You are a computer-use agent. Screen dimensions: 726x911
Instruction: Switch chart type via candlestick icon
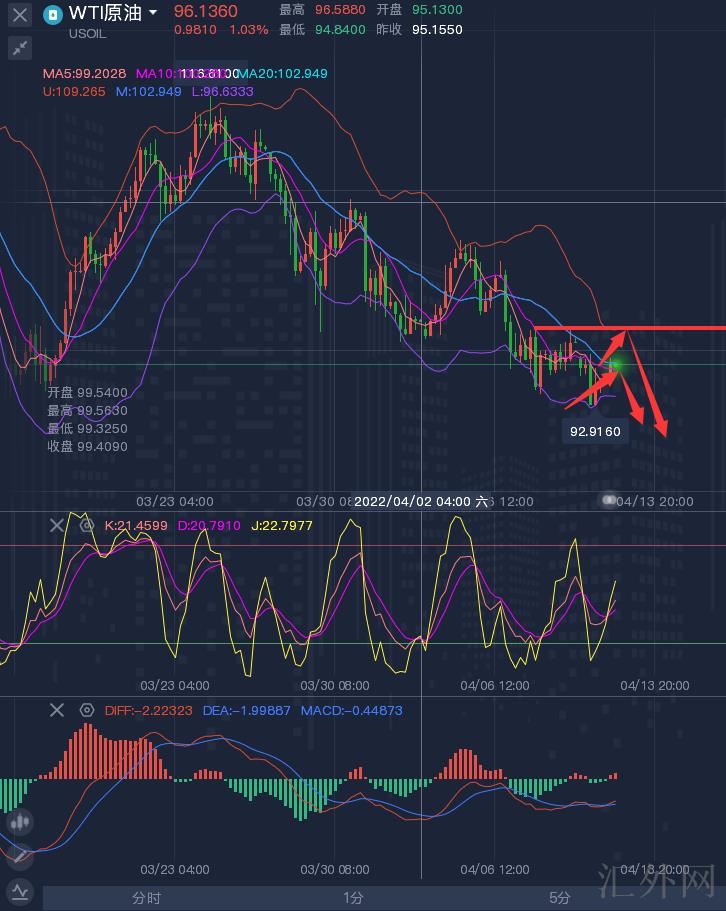click(20, 822)
